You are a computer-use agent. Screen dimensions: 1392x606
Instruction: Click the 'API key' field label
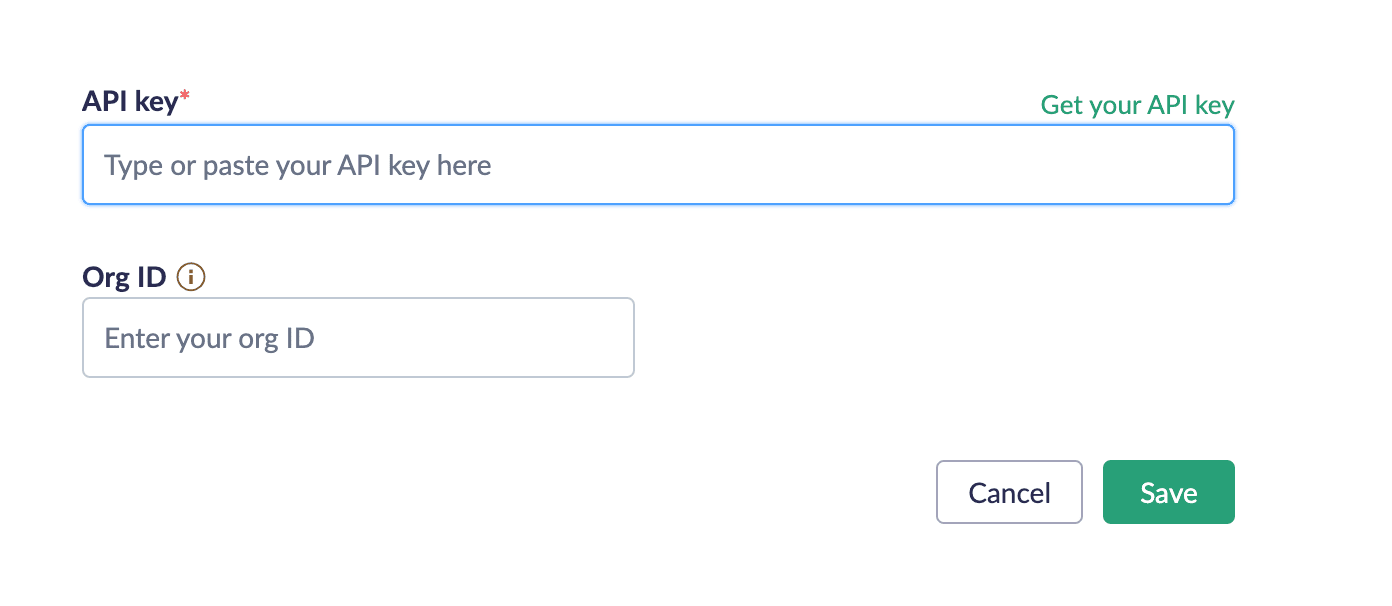click(130, 101)
